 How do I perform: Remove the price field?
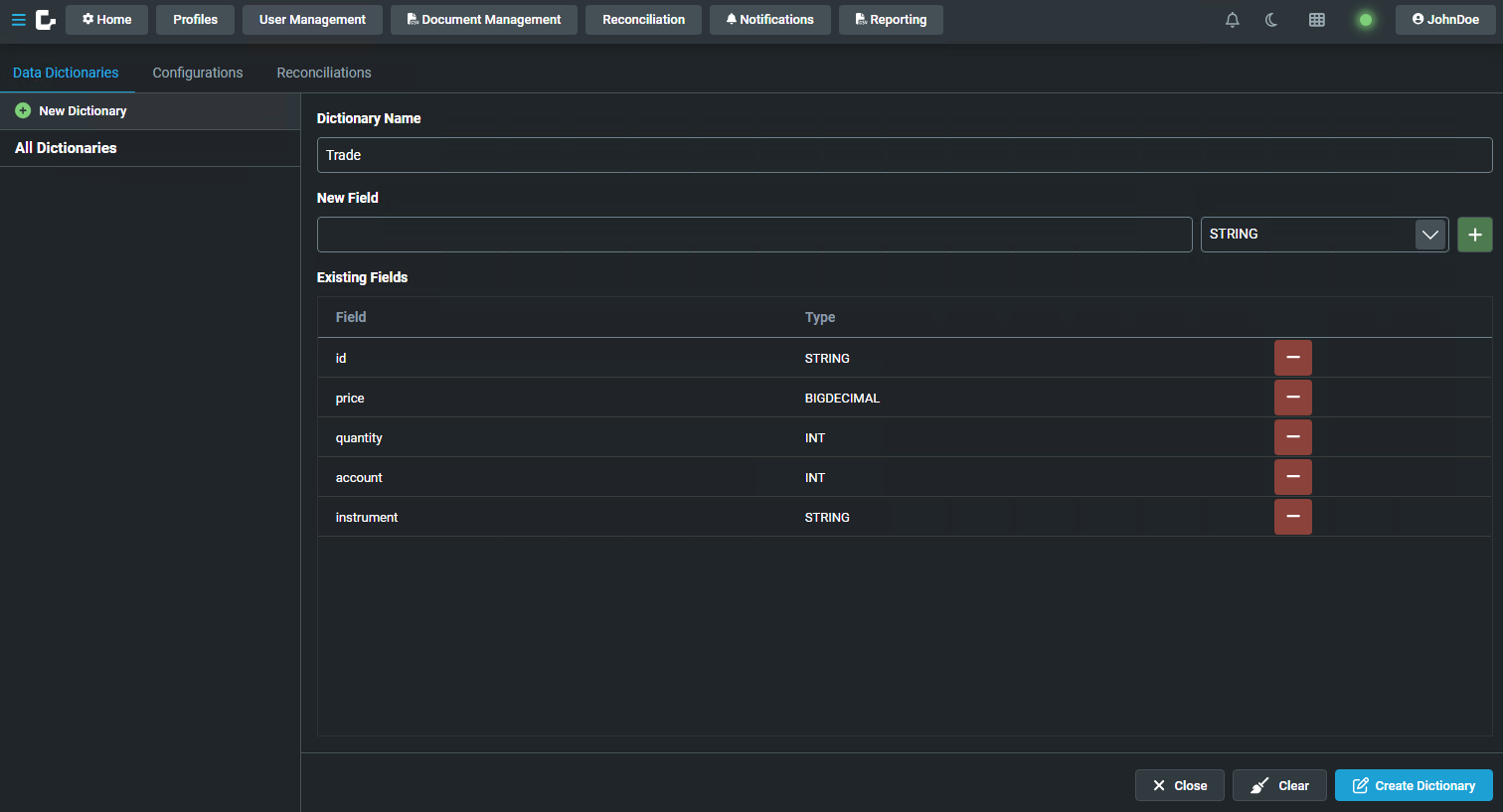point(1292,398)
